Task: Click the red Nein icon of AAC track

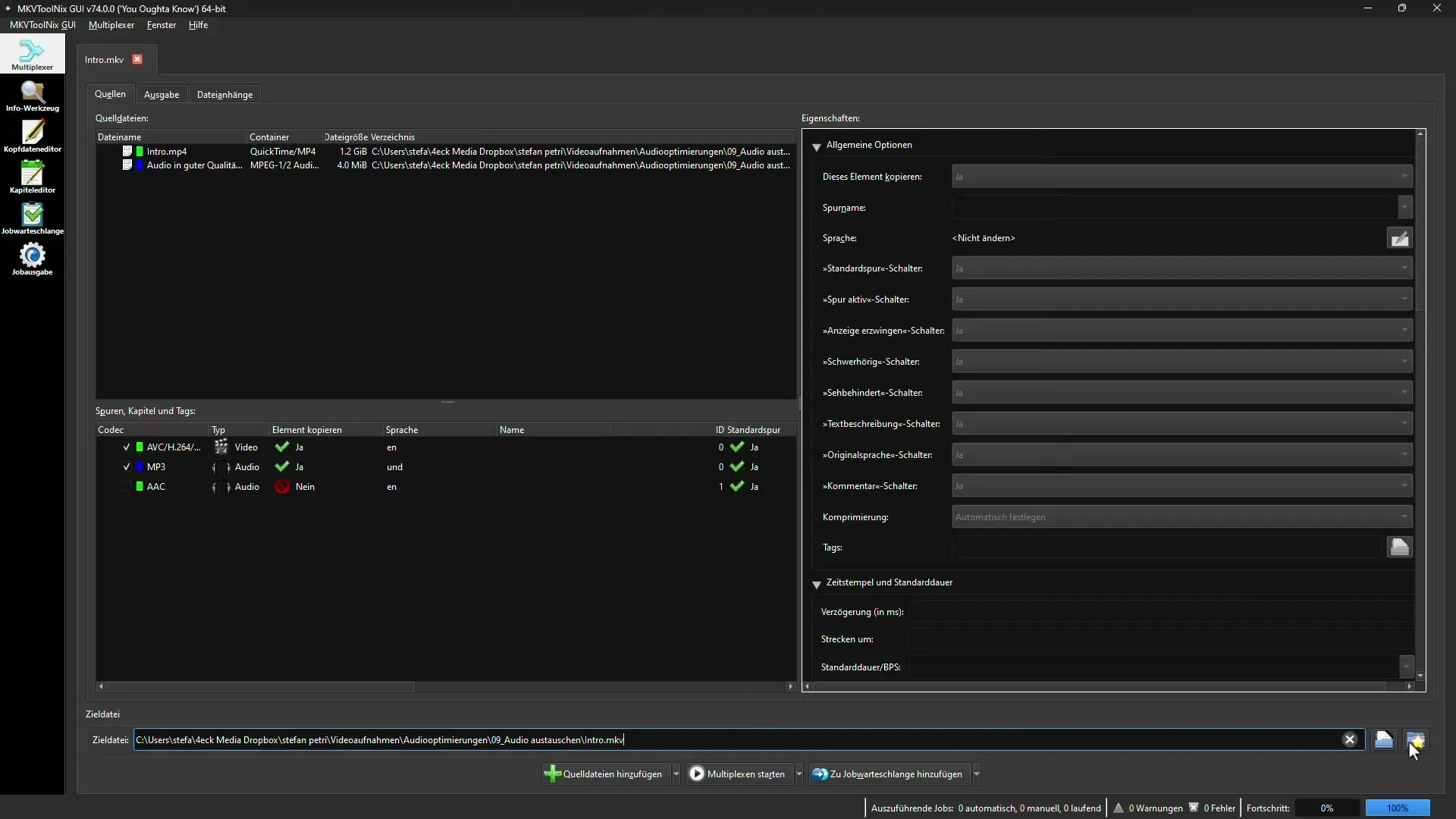Action: tap(282, 487)
